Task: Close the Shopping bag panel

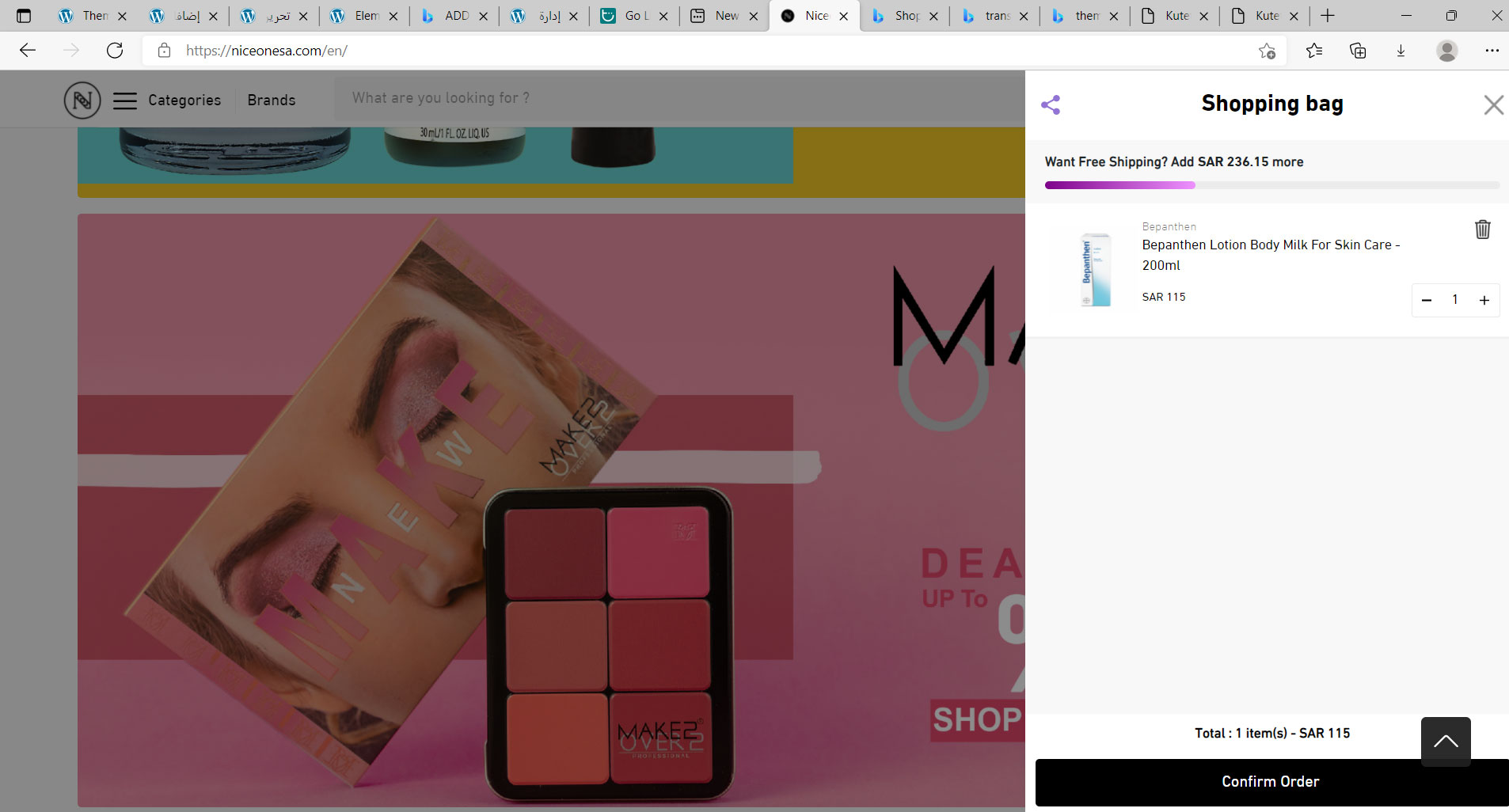Action: tap(1493, 104)
